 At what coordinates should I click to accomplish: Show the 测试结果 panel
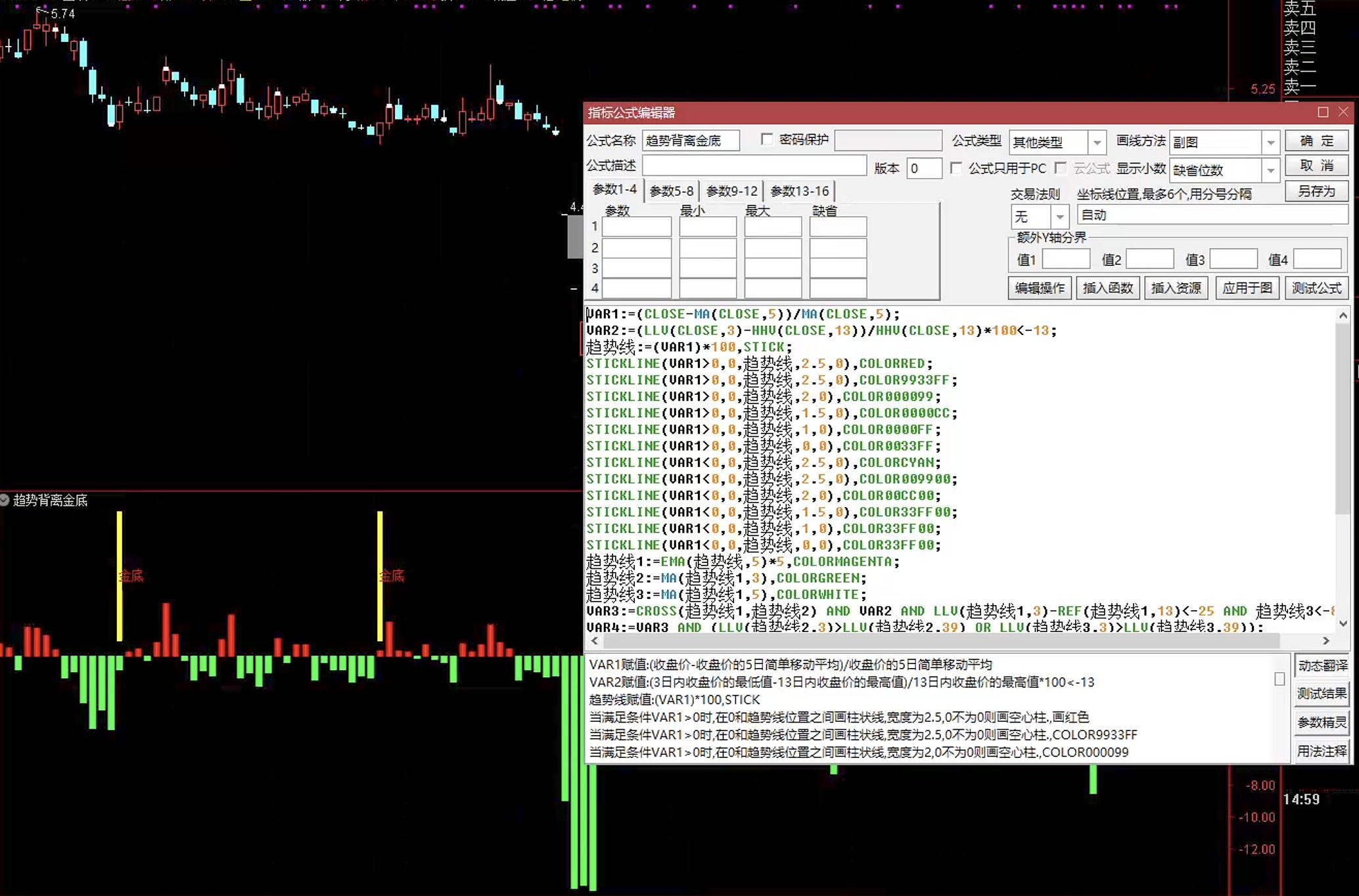(x=1322, y=694)
